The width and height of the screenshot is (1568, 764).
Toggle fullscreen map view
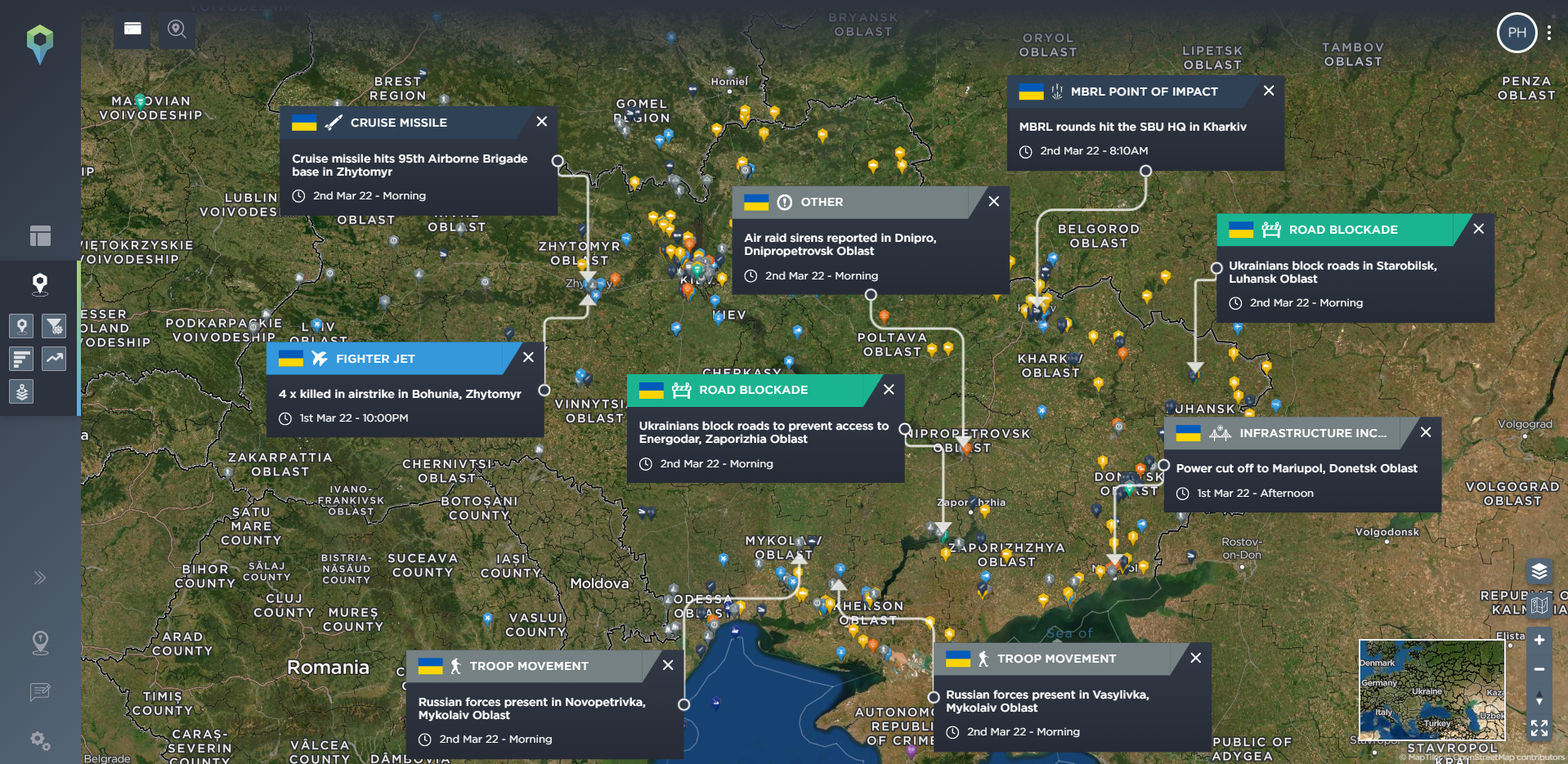tap(1539, 728)
